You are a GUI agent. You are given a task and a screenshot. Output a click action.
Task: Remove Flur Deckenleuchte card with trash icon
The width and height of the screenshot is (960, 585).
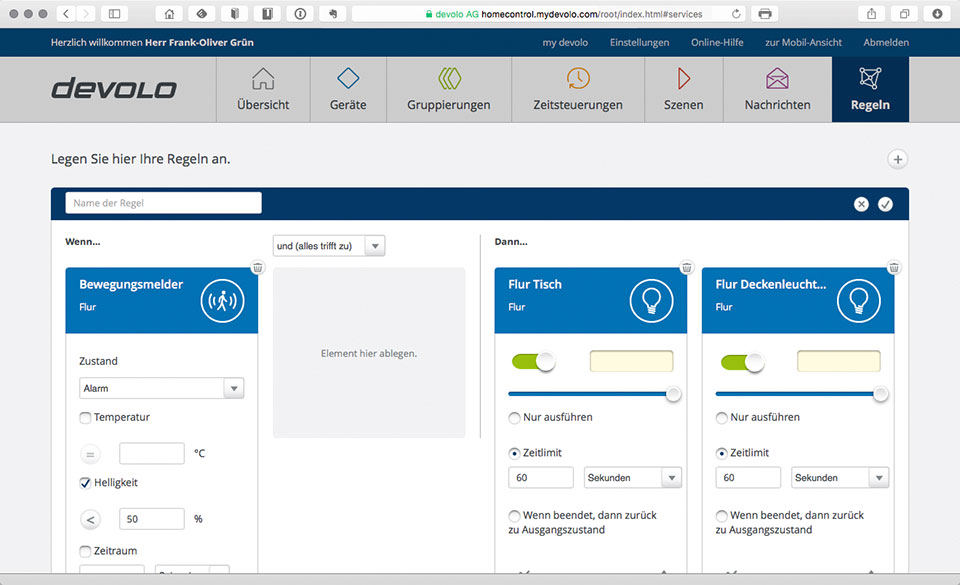894,268
